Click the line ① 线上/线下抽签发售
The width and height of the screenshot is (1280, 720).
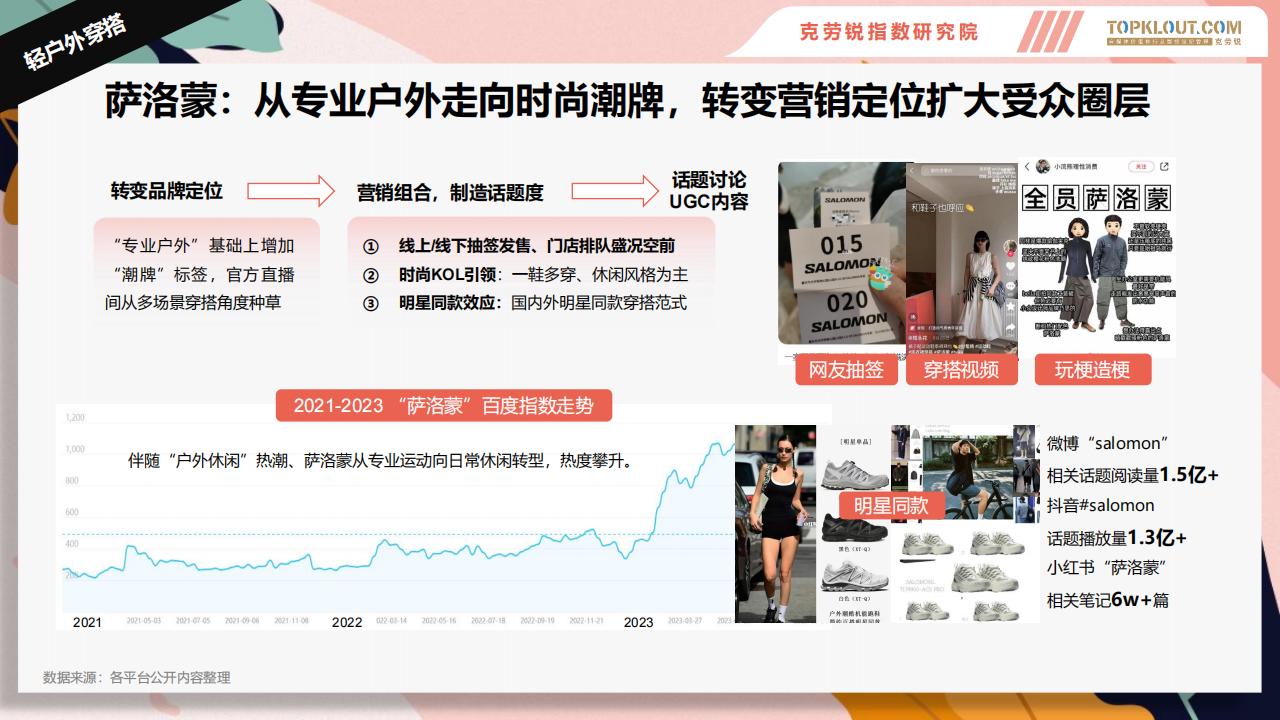pos(518,246)
